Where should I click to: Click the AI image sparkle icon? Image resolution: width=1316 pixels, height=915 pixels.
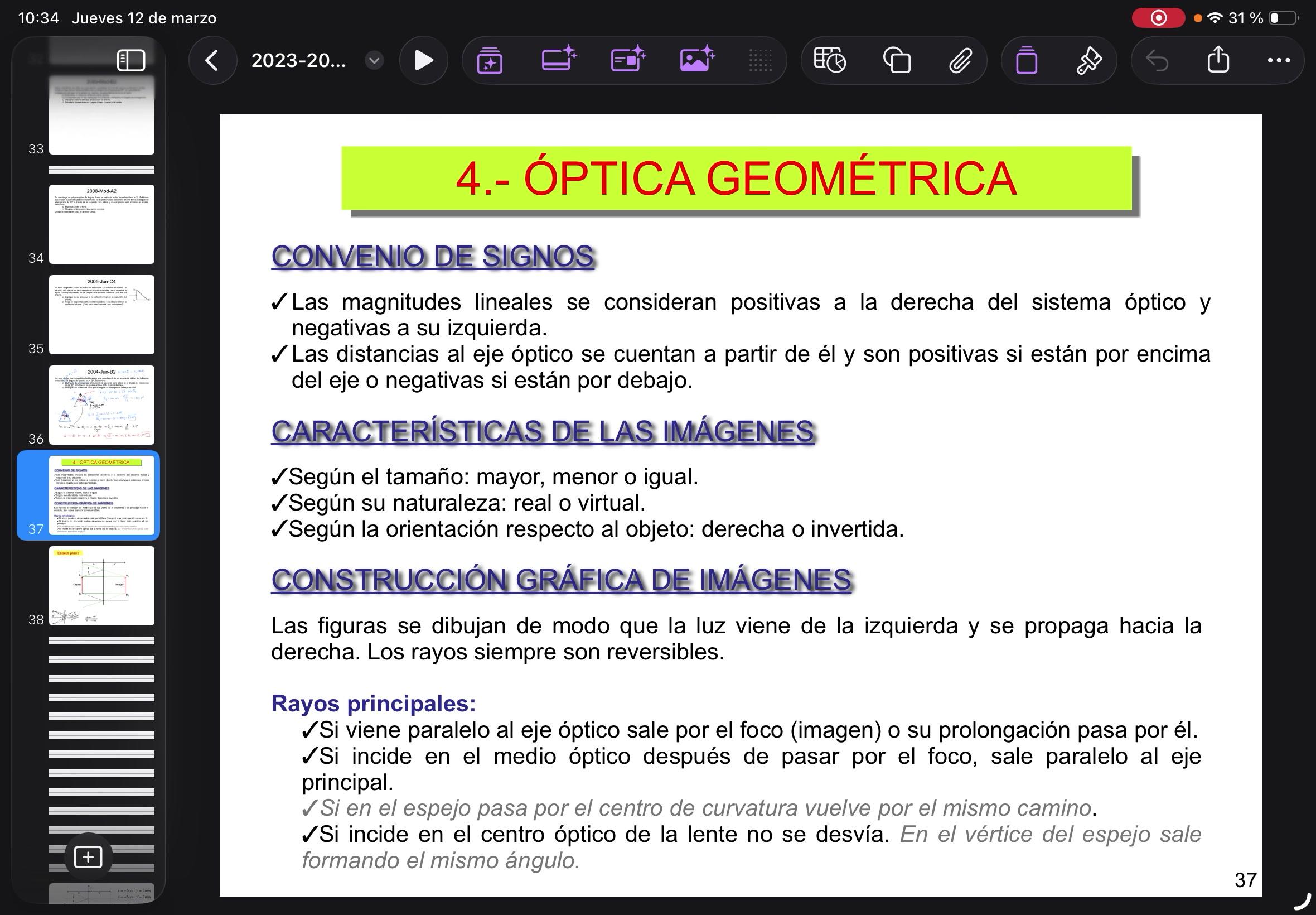[x=696, y=59]
